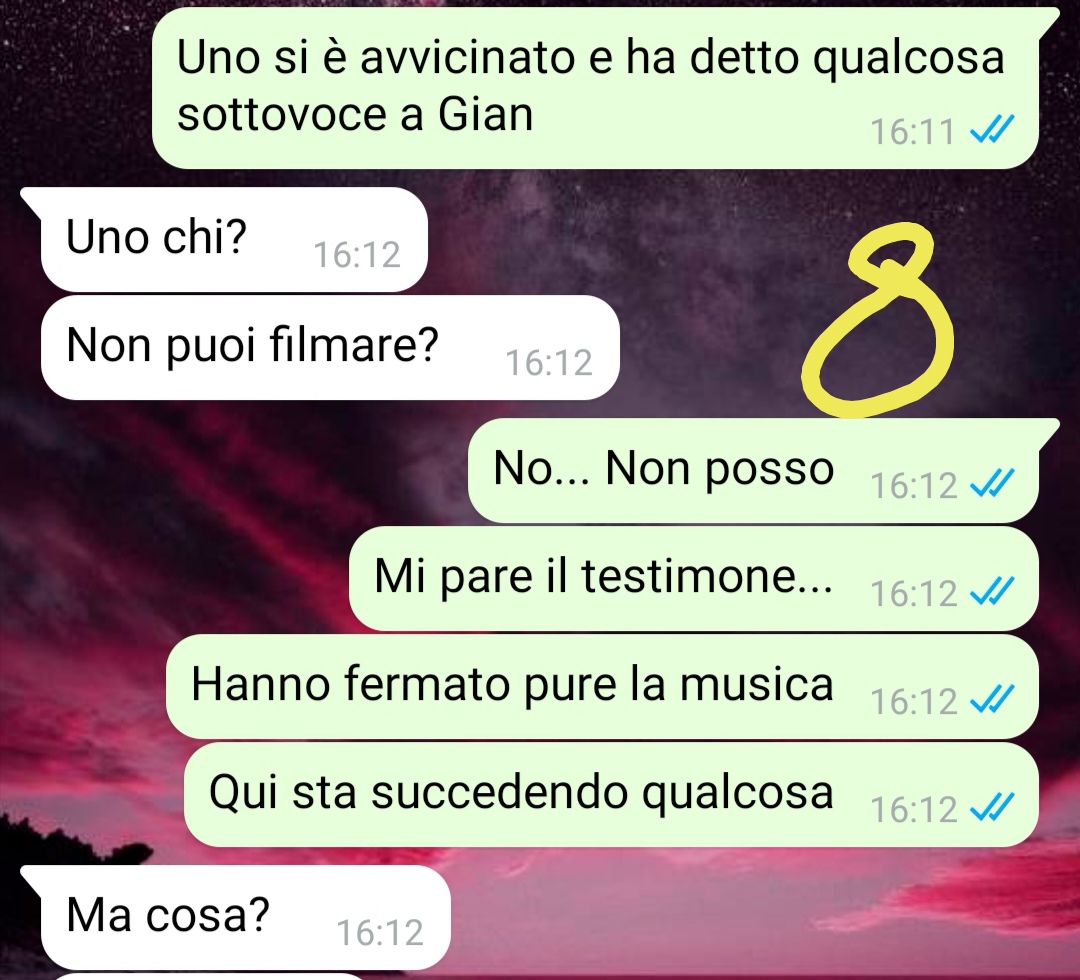The image size is (1080, 980).
Task: Tap the blue ticks on 'Hanno fermato pure la musica'
Action: 992,699
